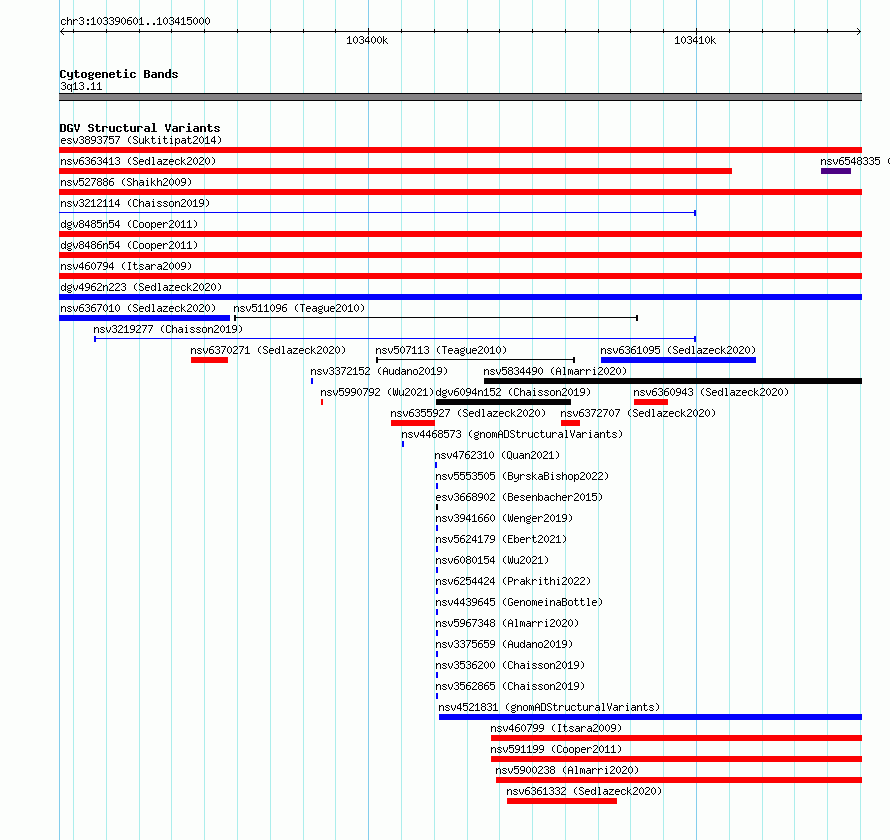
Task: Open nsv5900238 (Almarri2020) variant
Action: 567,770
